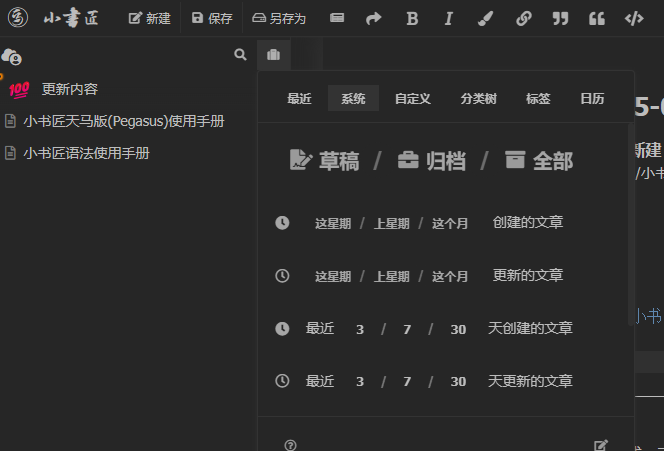Apply Italic formatting from toolbar

point(449,19)
